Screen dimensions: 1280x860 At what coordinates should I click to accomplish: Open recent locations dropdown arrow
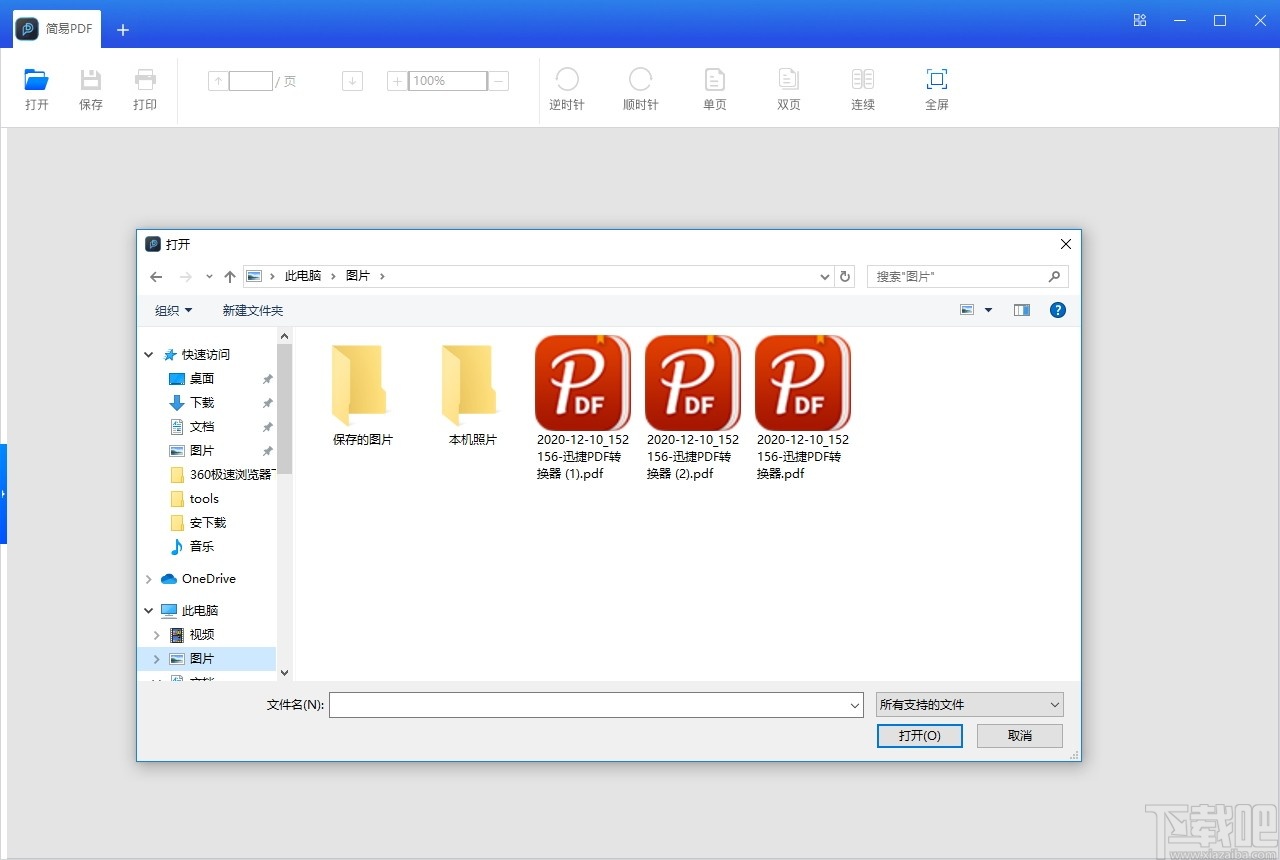tap(209, 277)
